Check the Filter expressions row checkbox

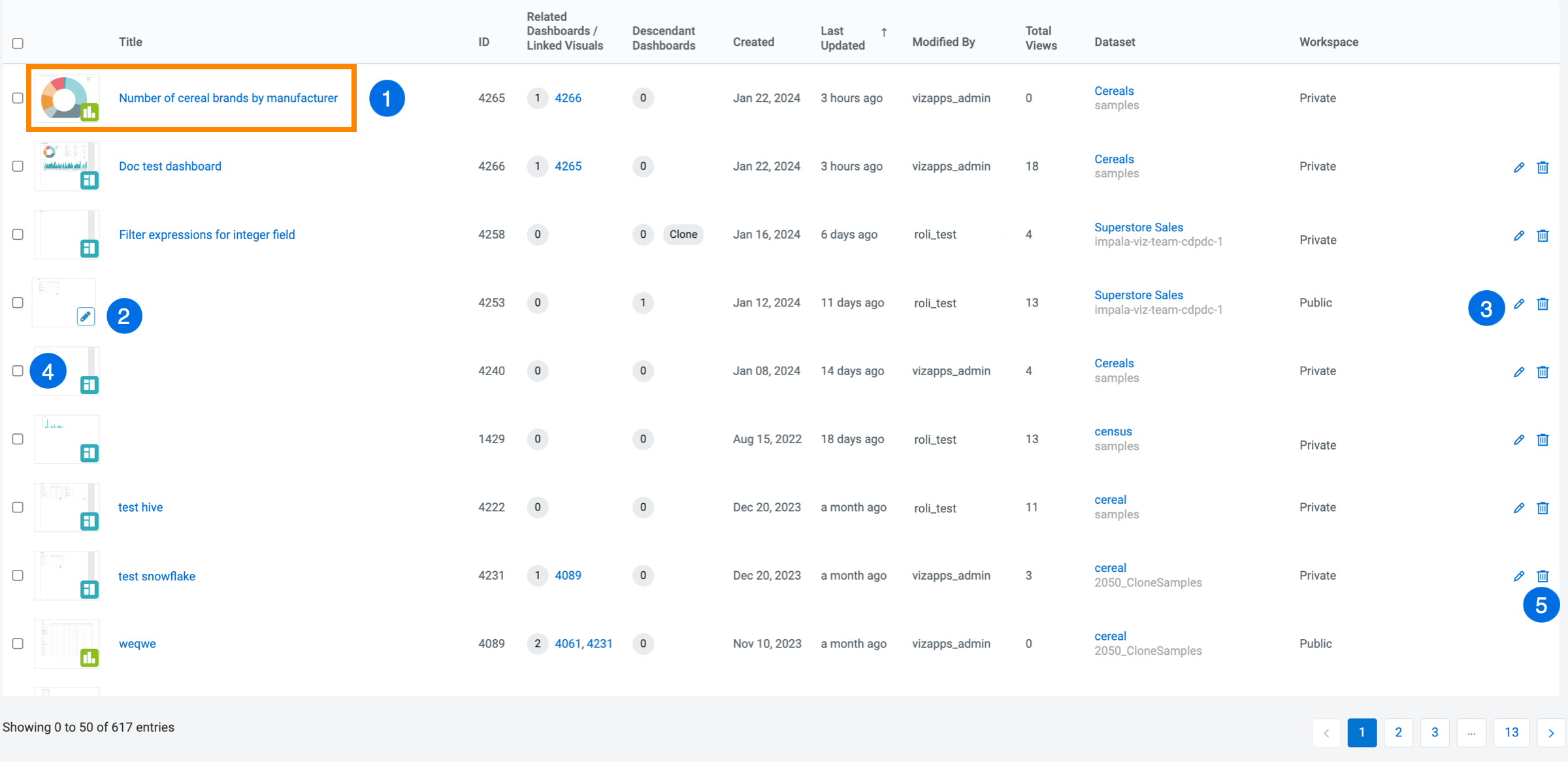coord(18,235)
